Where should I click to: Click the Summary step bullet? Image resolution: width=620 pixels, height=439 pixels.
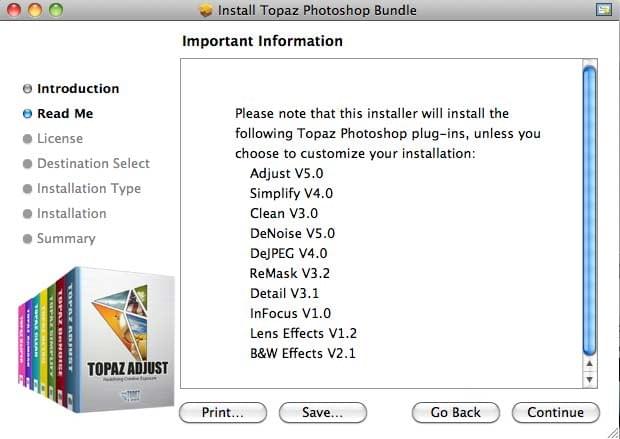[x=27, y=239]
